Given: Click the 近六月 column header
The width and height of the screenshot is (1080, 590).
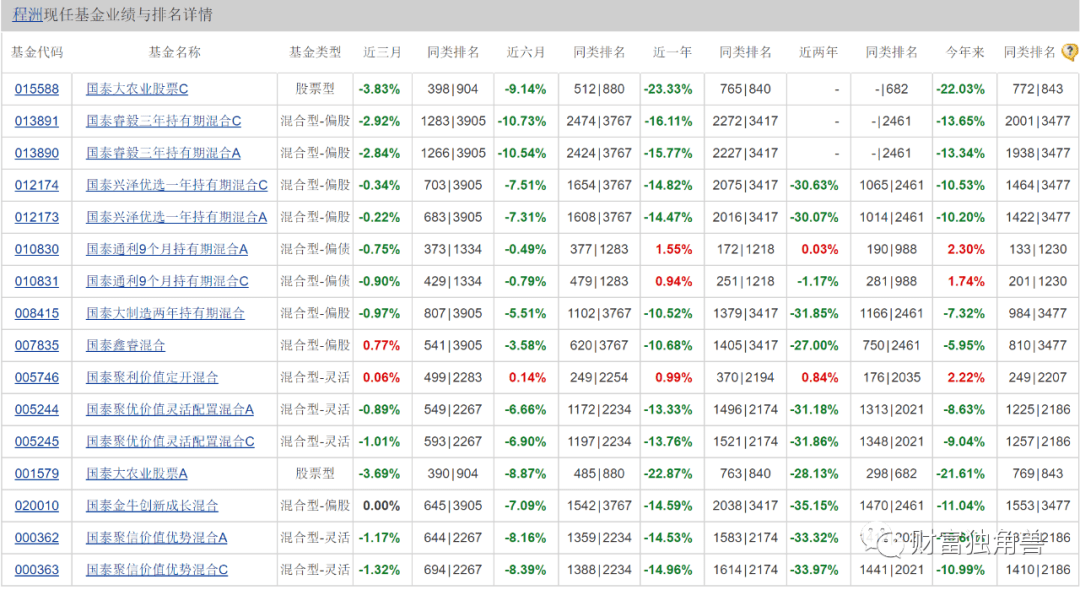Looking at the screenshot, I should pyautogui.click(x=526, y=52).
